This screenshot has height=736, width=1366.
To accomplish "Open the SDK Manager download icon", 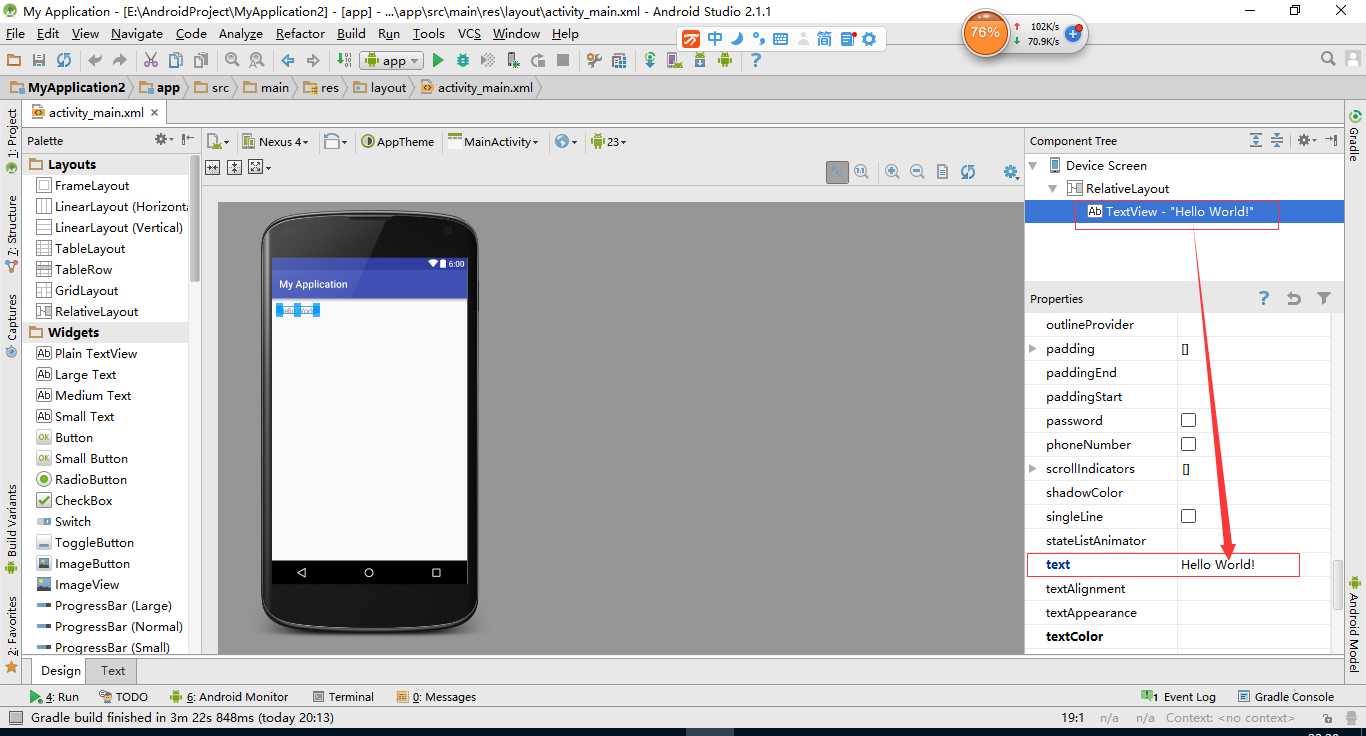I will 700,60.
